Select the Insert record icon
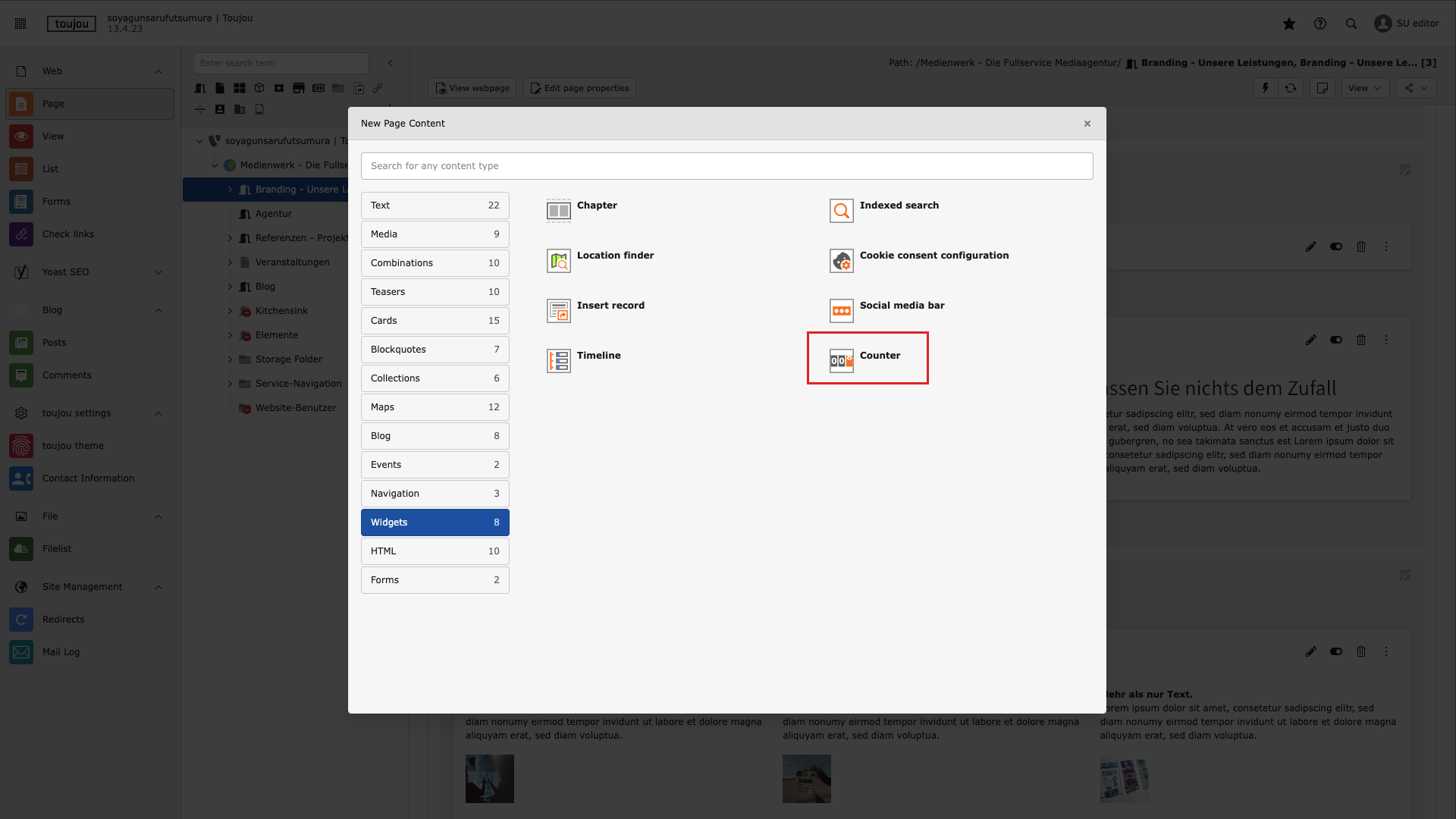Viewport: 1456px width, 819px height. (559, 311)
